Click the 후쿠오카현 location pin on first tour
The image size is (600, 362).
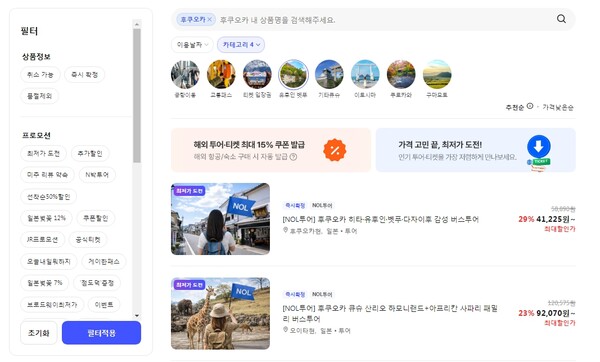(285, 230)
